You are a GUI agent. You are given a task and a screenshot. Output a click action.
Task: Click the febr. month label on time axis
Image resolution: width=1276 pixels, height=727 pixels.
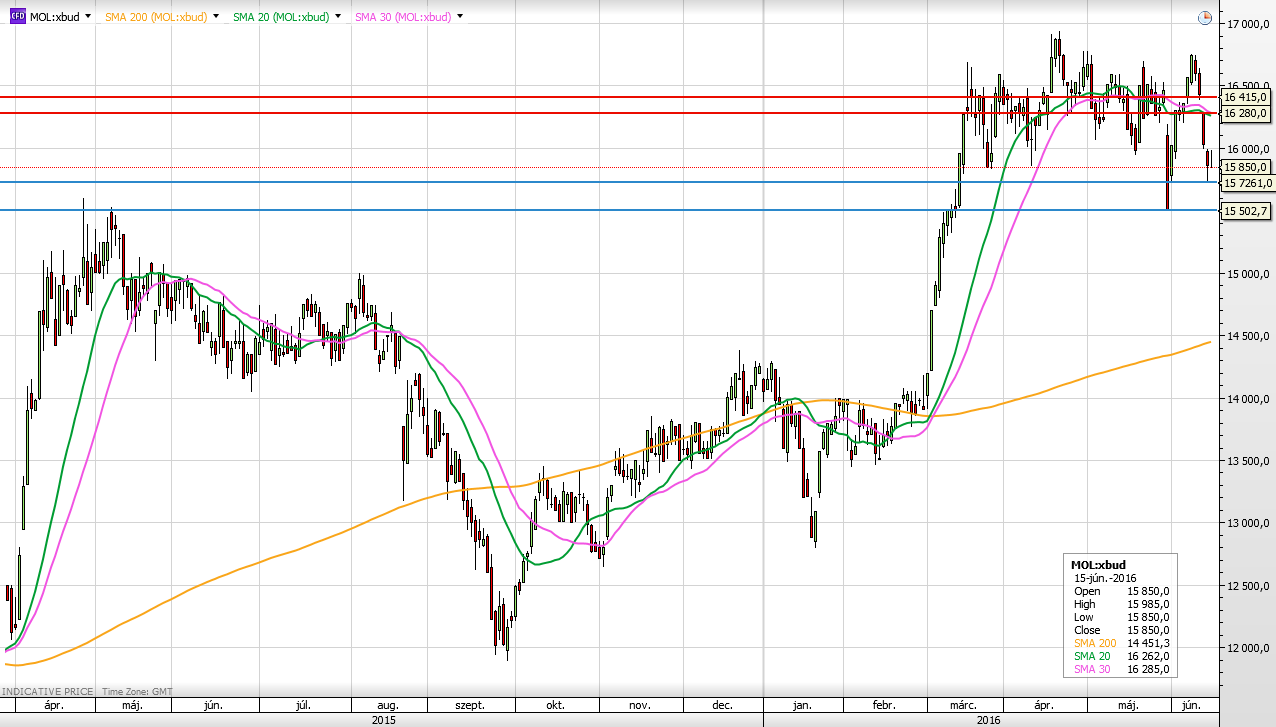click(883, 704)
